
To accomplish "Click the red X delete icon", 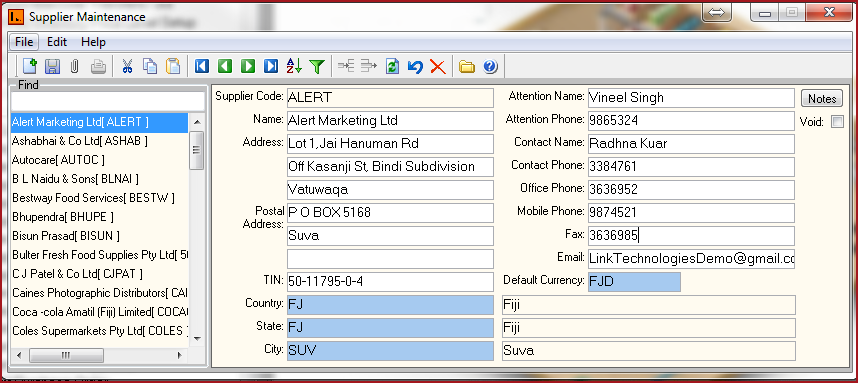I will coord(438,67).
